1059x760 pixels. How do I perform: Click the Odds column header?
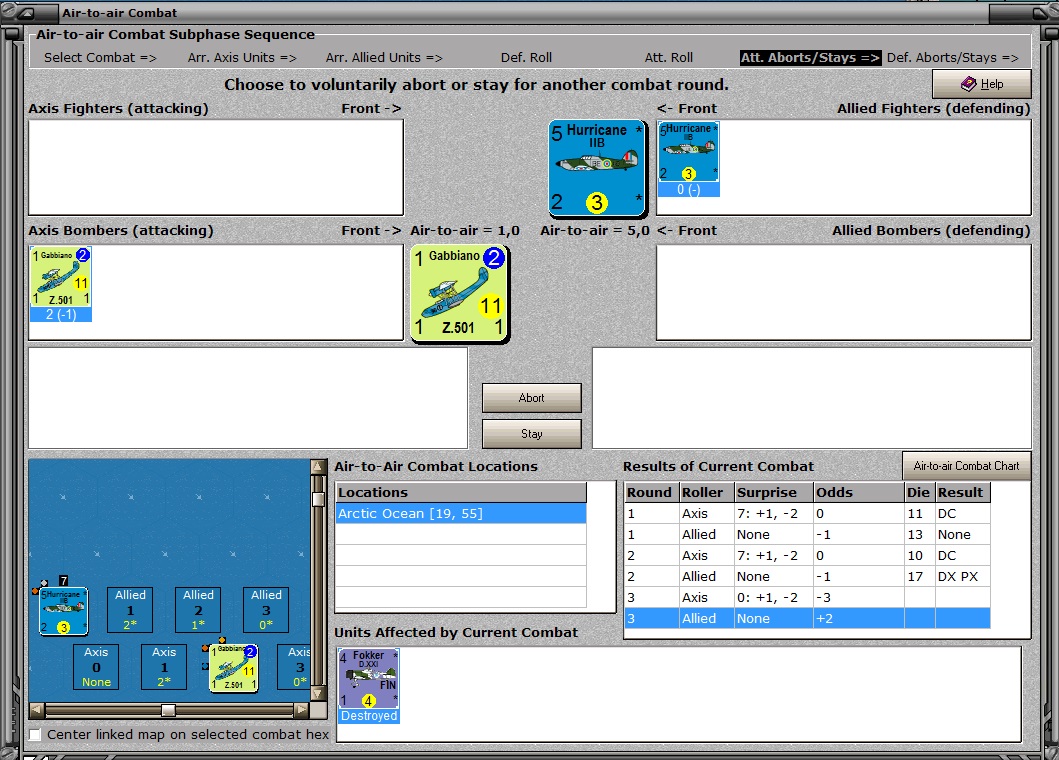(859, 492)
